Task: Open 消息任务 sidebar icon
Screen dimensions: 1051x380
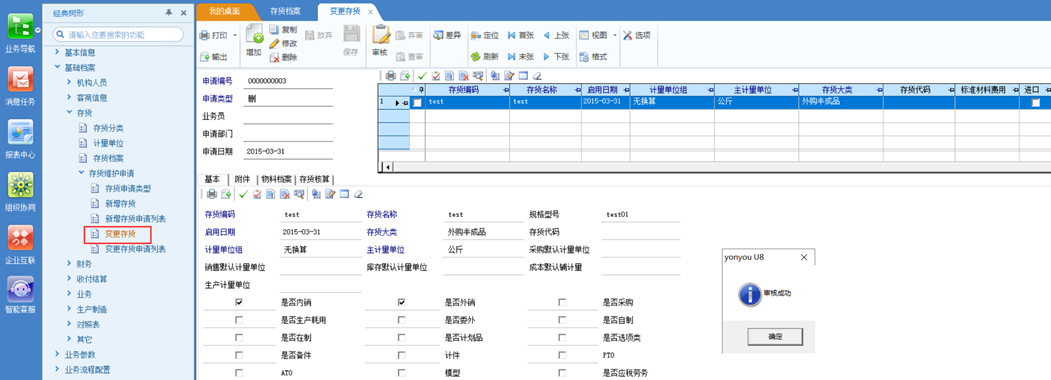Action: point(20,86)
